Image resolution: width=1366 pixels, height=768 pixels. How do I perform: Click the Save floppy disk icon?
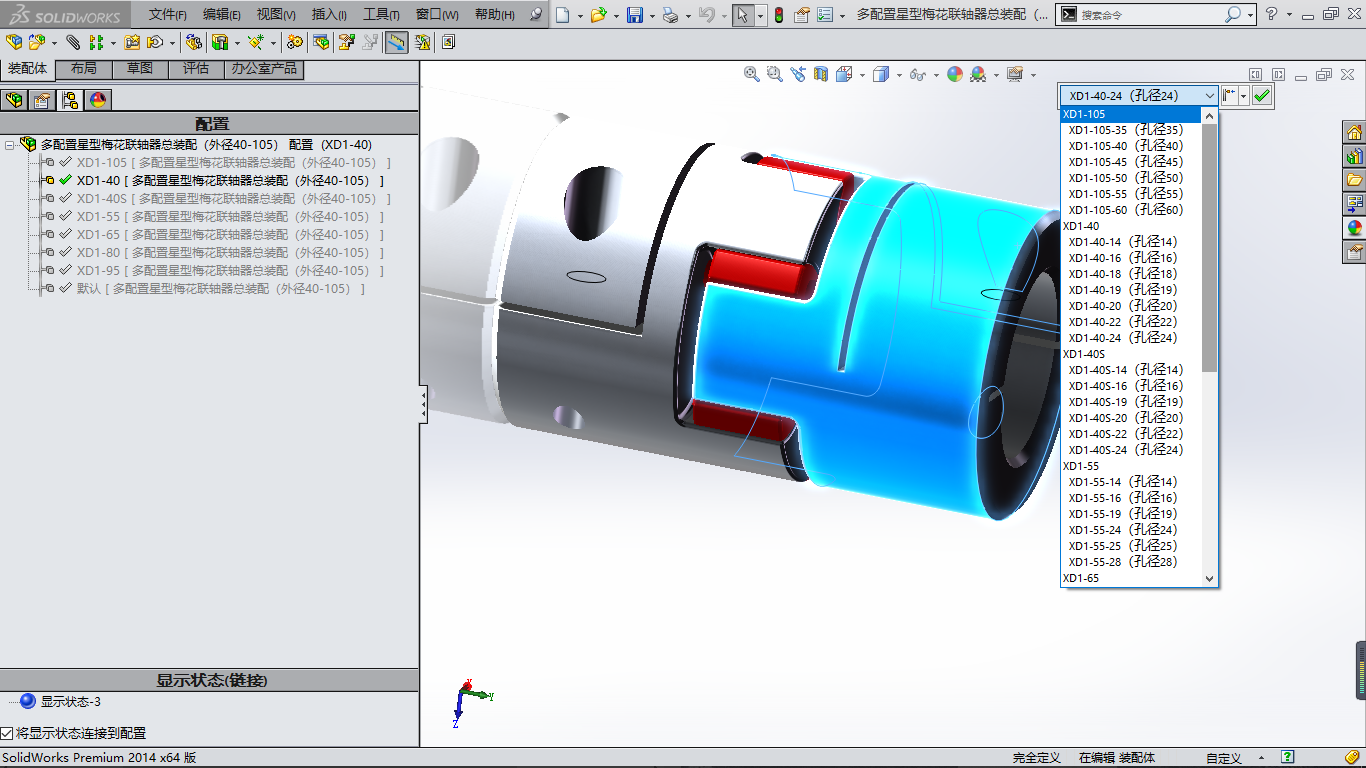point(635,15)
